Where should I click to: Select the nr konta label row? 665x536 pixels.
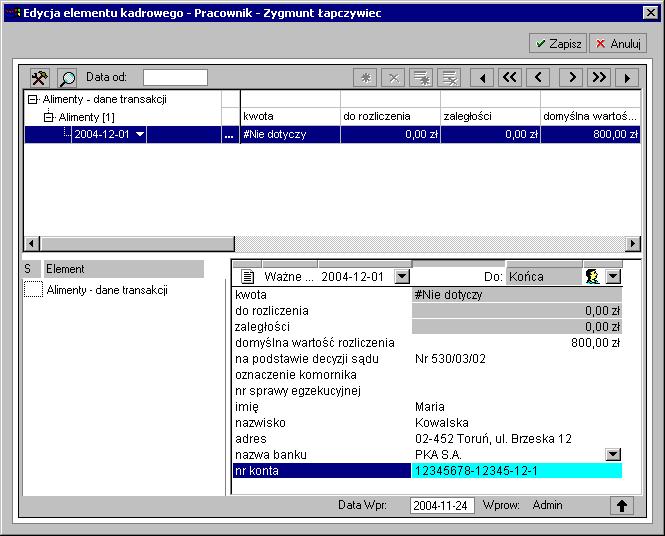click(322, 471)
